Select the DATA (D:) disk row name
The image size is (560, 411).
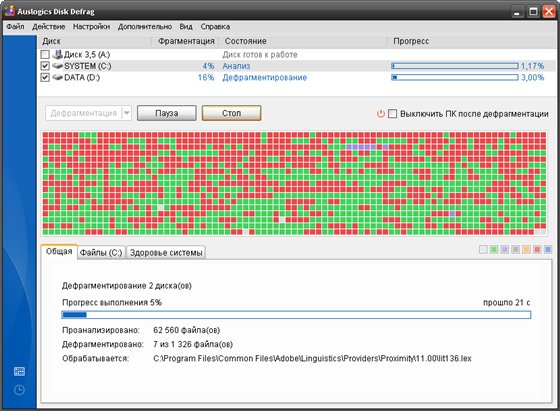pos(82,77)
